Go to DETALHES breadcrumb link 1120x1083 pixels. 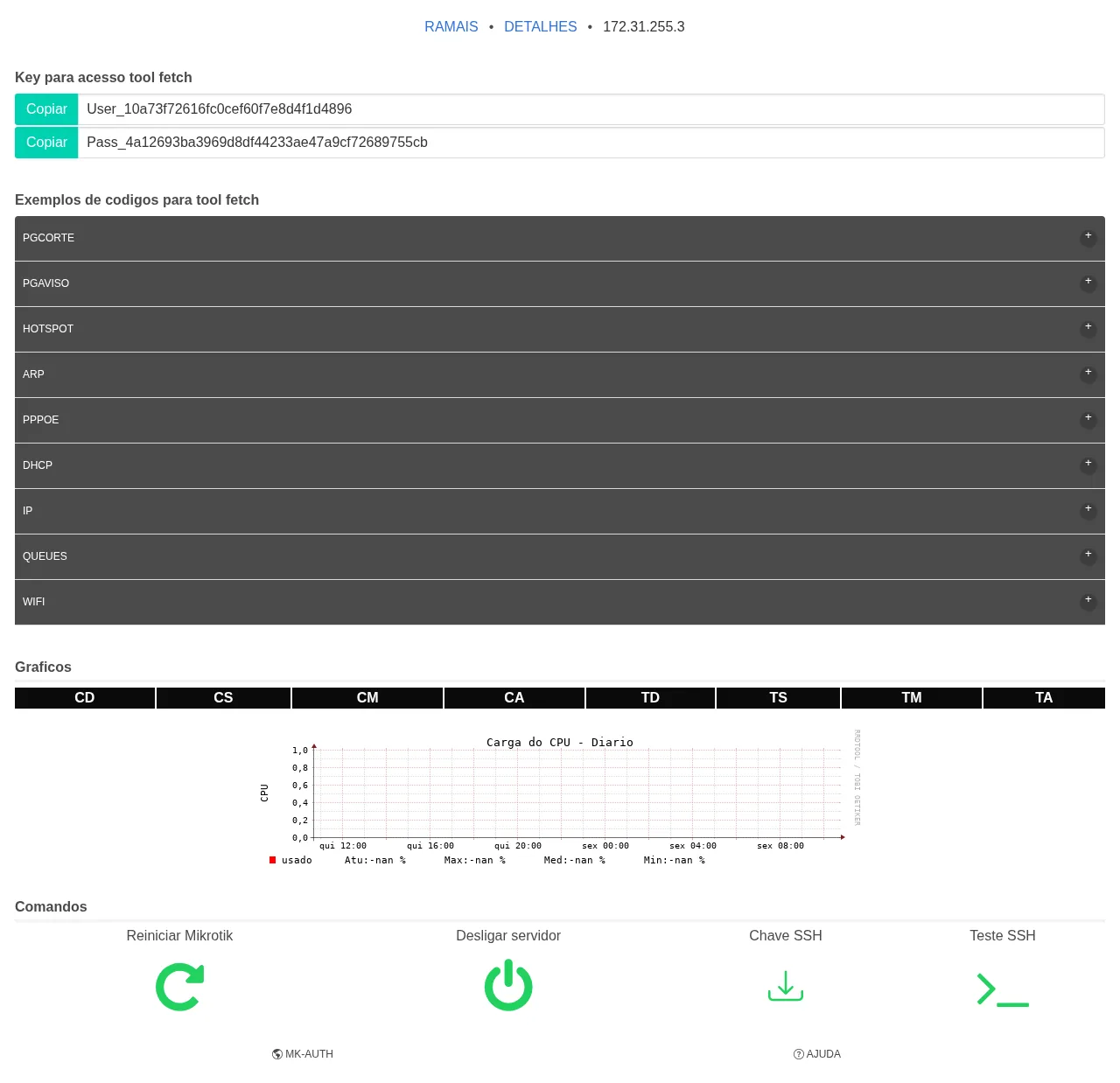541,27
